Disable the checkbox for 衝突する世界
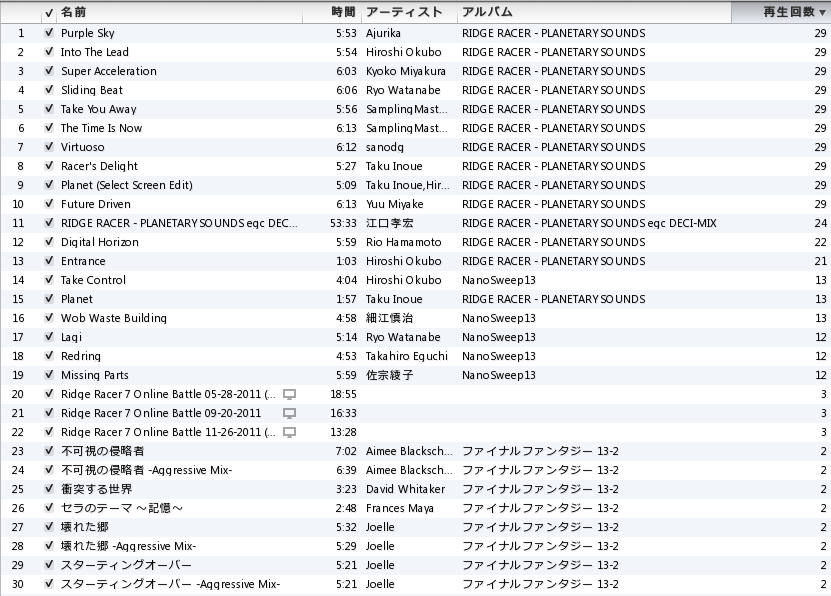The image size is (831, 596). coord(49,489)
